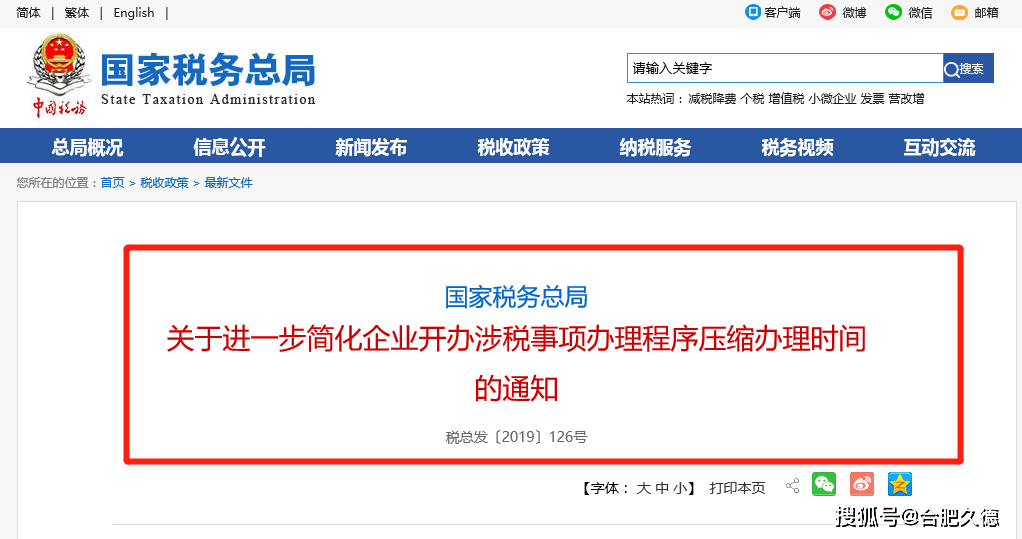The image size is (1022, 539).
Task: Click the 搜索 search button
Action: click(x=968, y=68)
